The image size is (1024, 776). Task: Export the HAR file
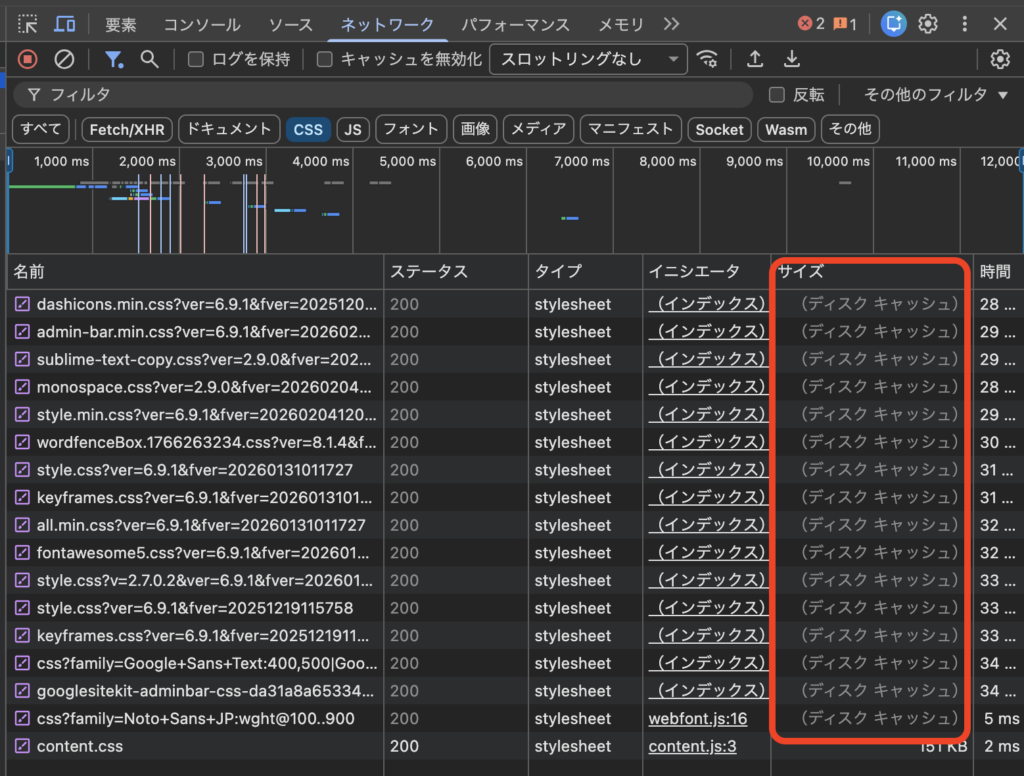pyautogui.click(x=755, y=58)
